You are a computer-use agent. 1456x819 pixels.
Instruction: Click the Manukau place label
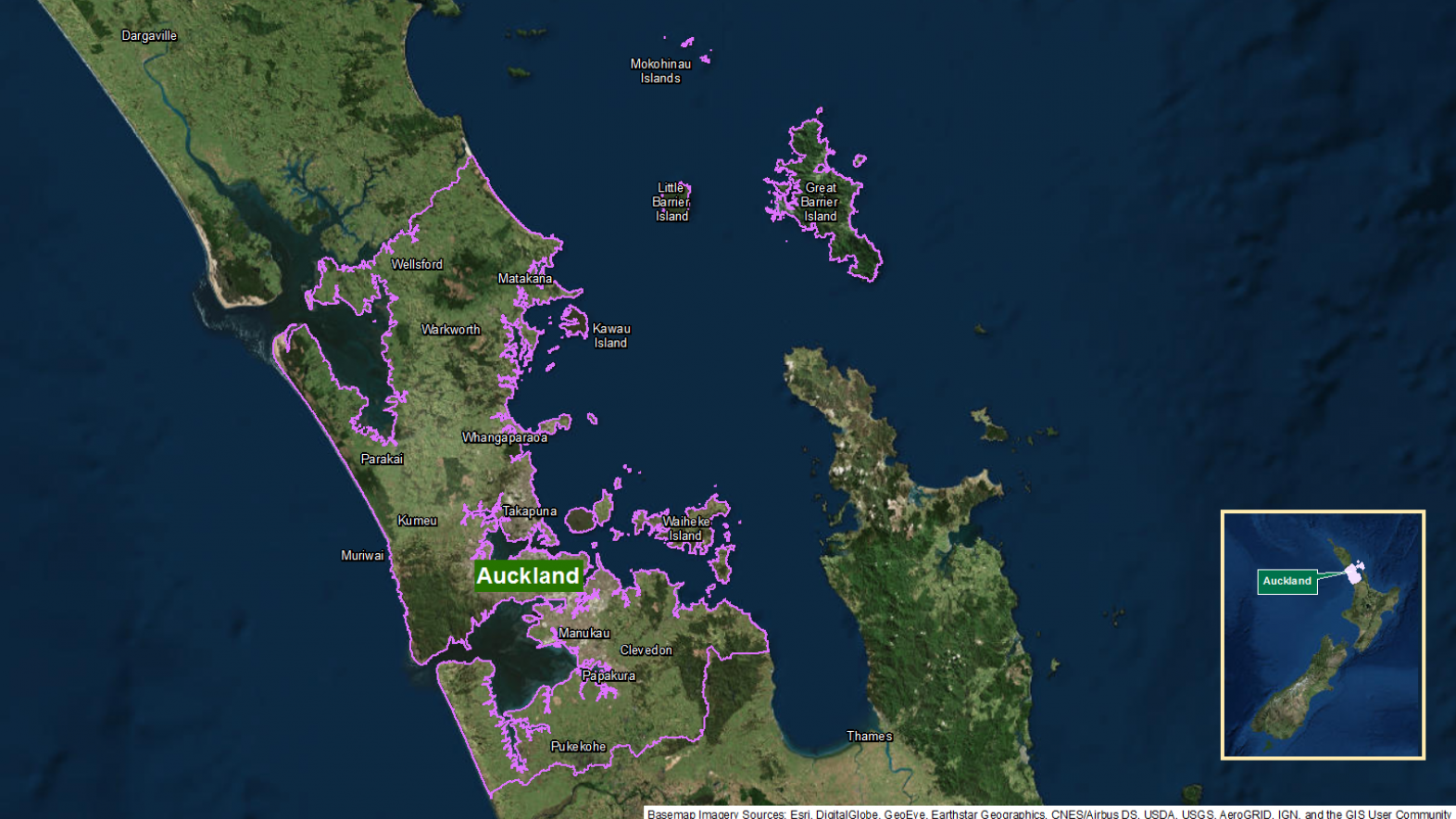584,634
